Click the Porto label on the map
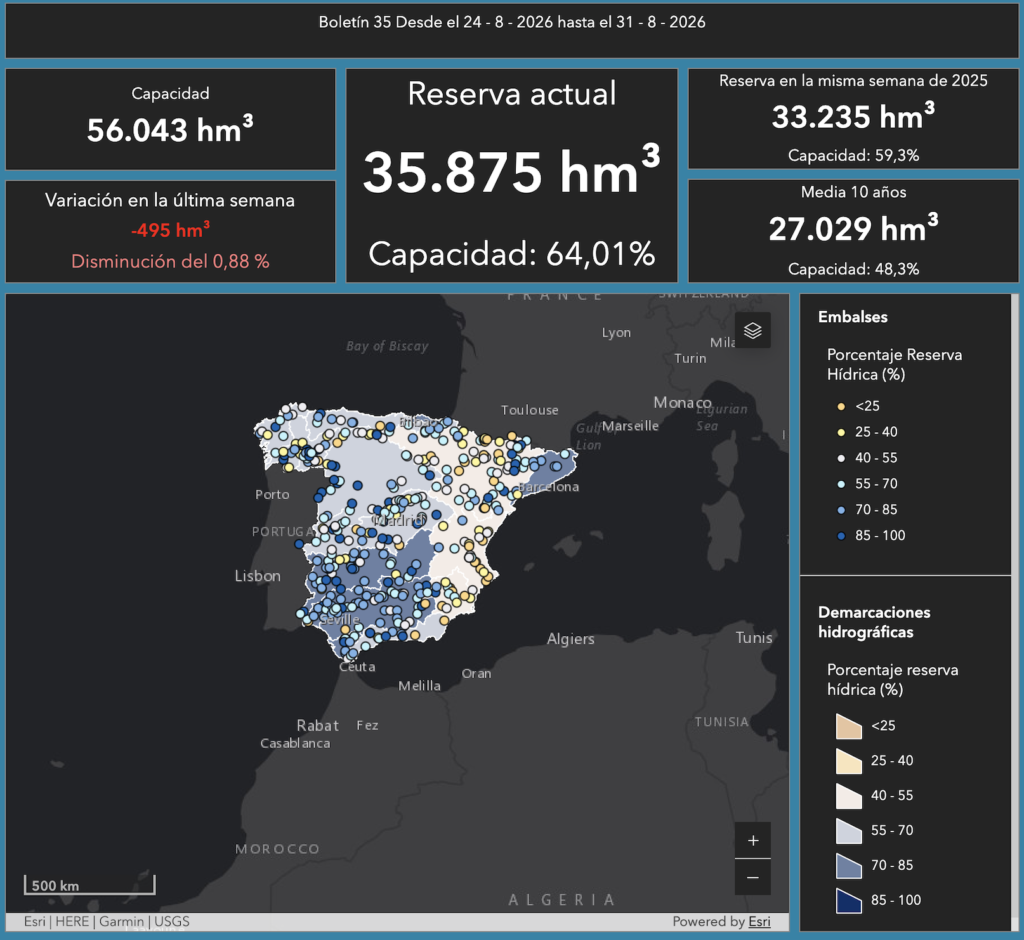This screenshot has width=1024, height=940. [272, 494]
